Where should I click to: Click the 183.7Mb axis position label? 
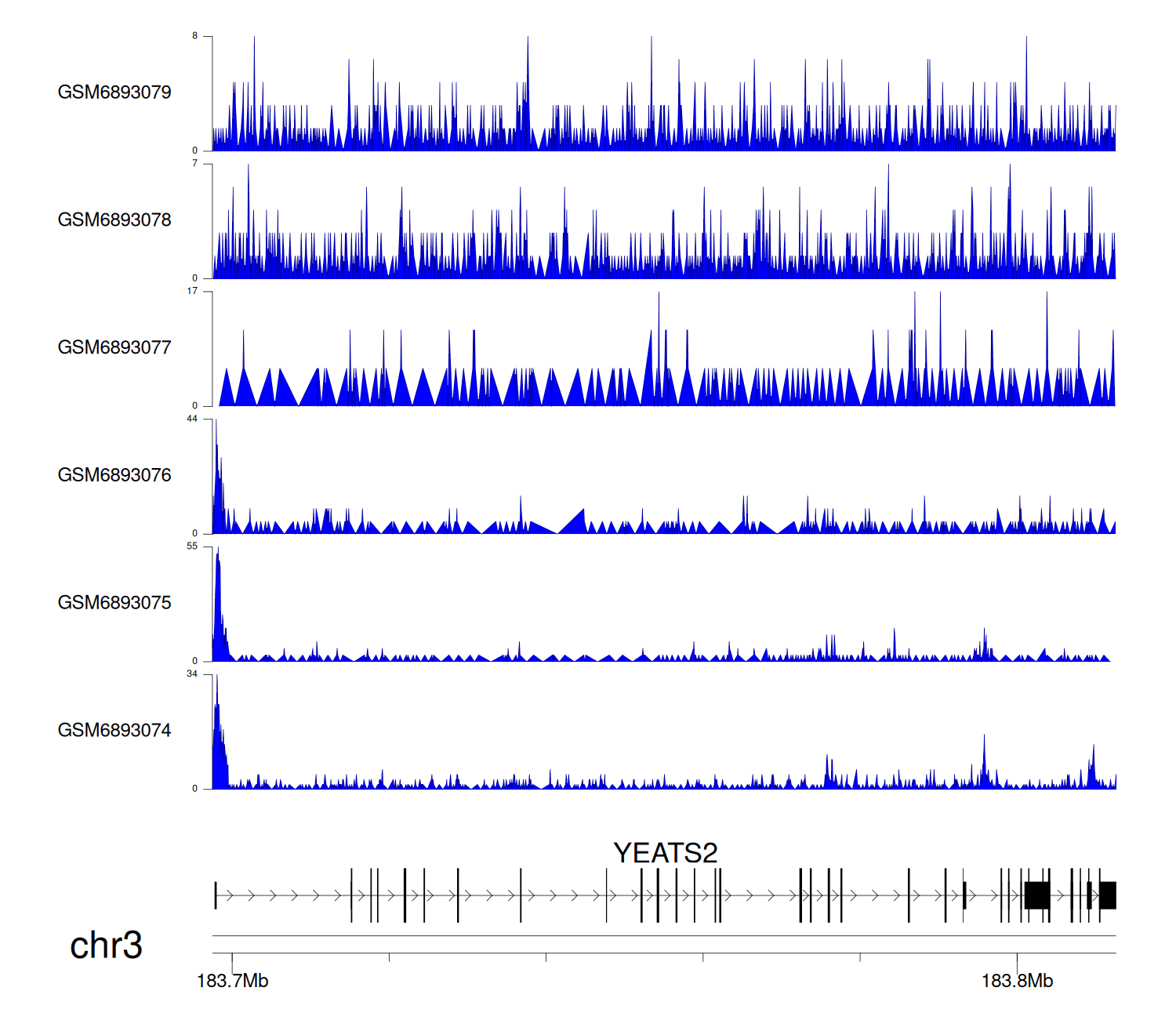tap(232, 981)
